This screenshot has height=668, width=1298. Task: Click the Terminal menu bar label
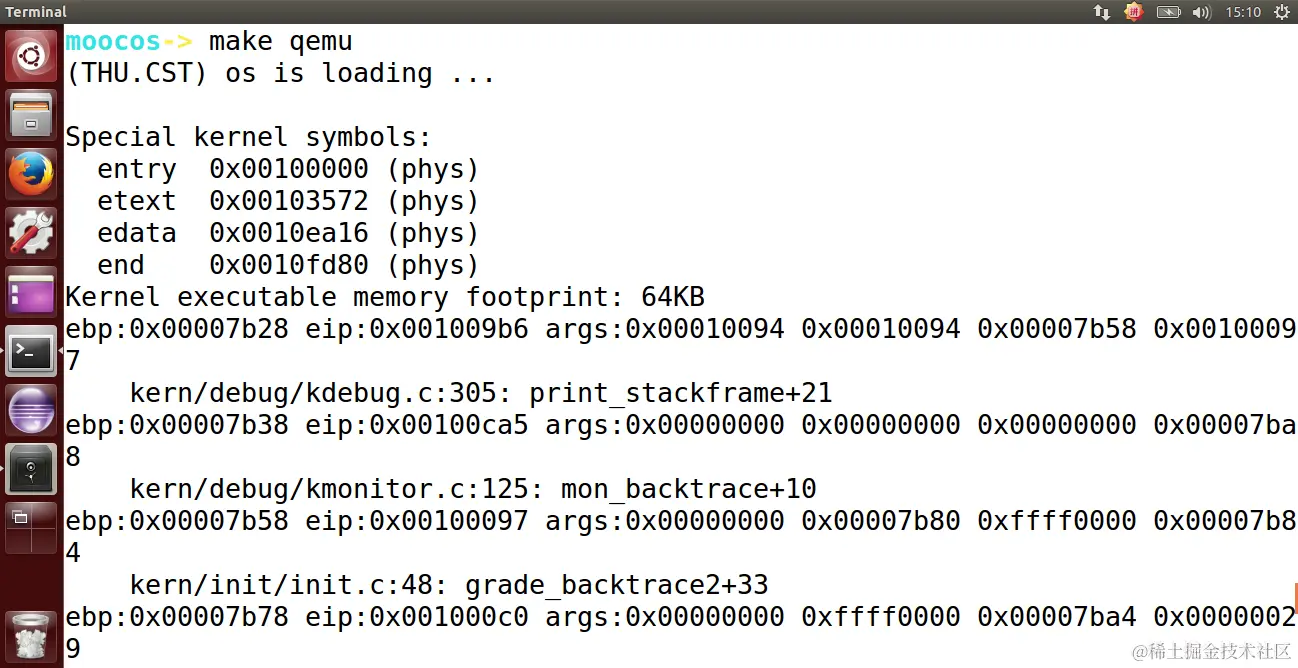(36, 12)
